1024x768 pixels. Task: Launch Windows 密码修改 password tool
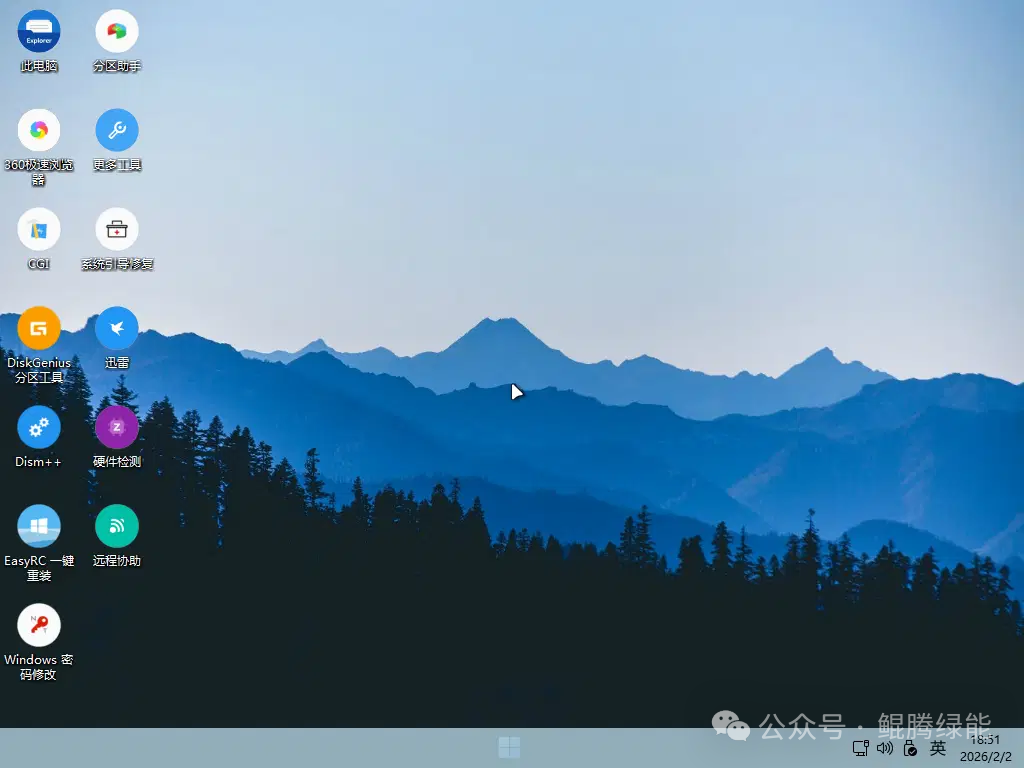tap(38, 625)
